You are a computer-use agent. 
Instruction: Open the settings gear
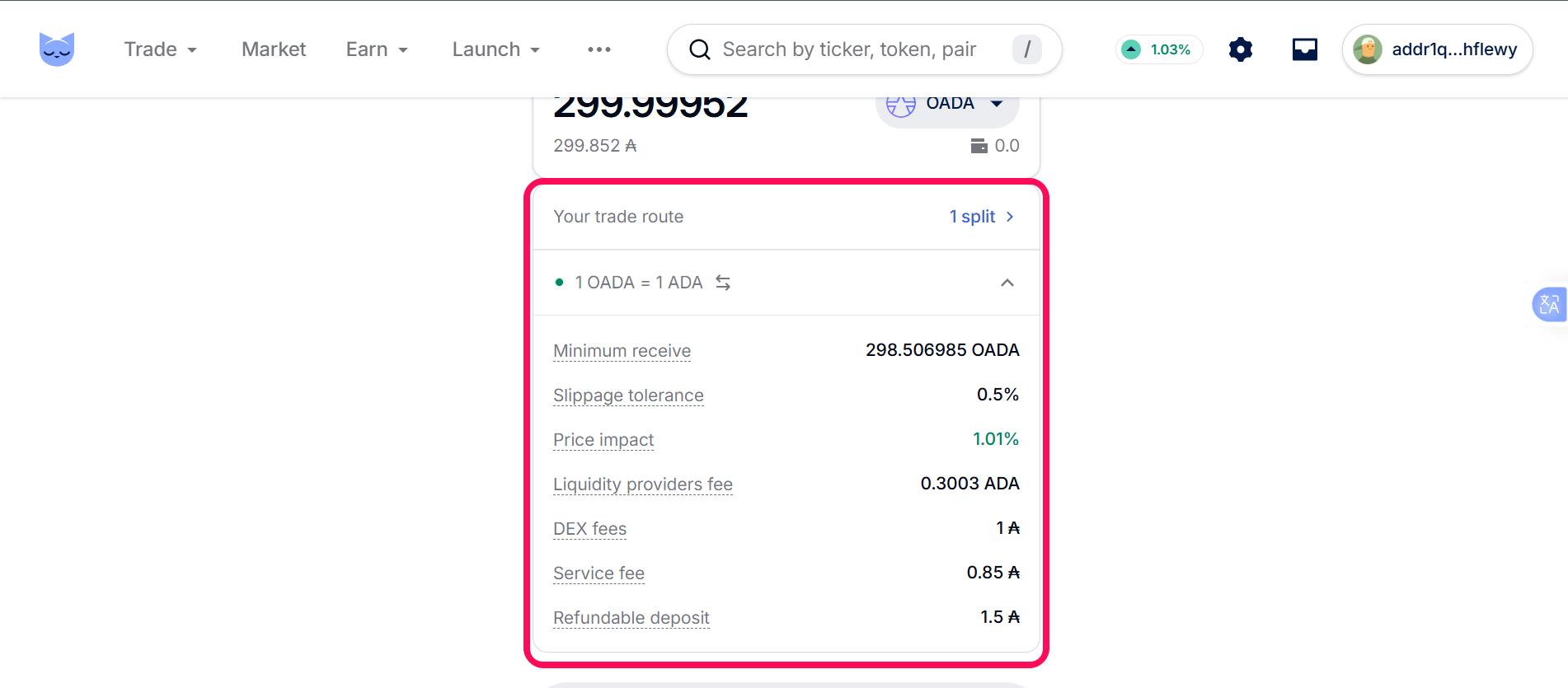1240,49
